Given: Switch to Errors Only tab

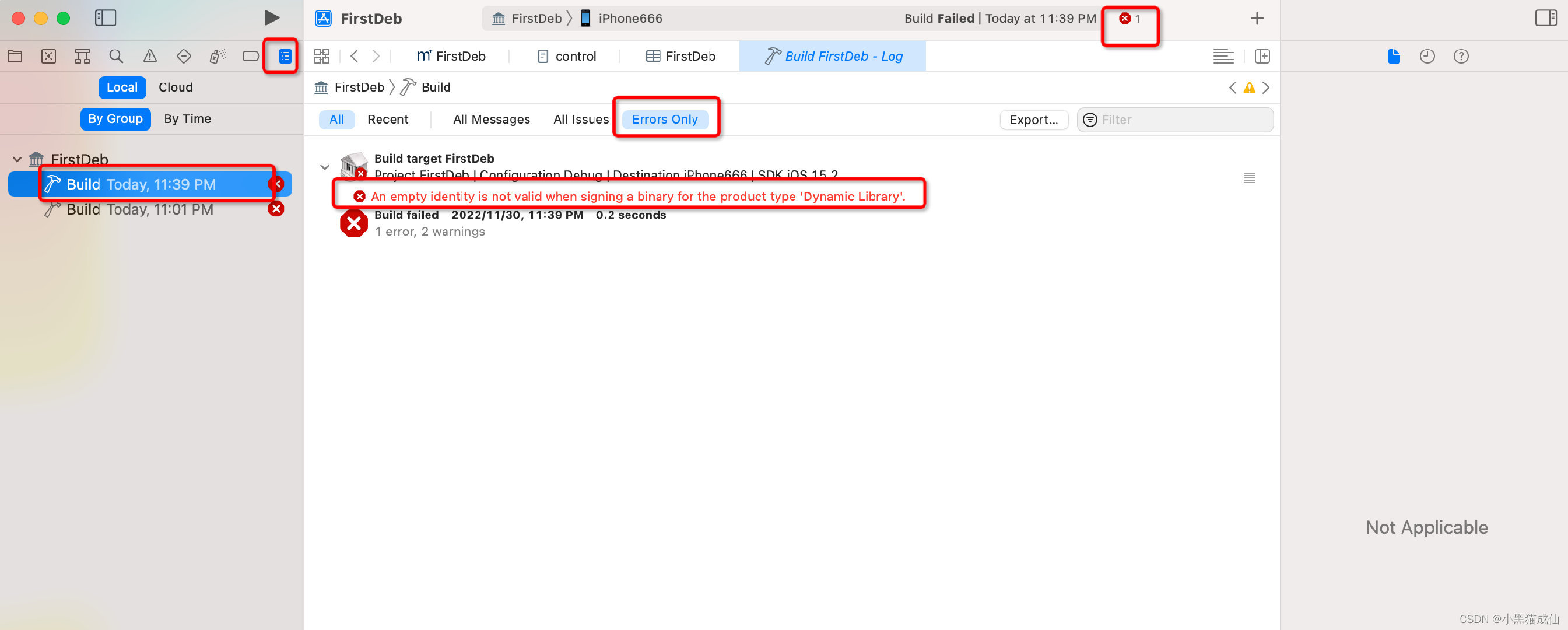Looking at the screenshot, I should tap(665, 119).
